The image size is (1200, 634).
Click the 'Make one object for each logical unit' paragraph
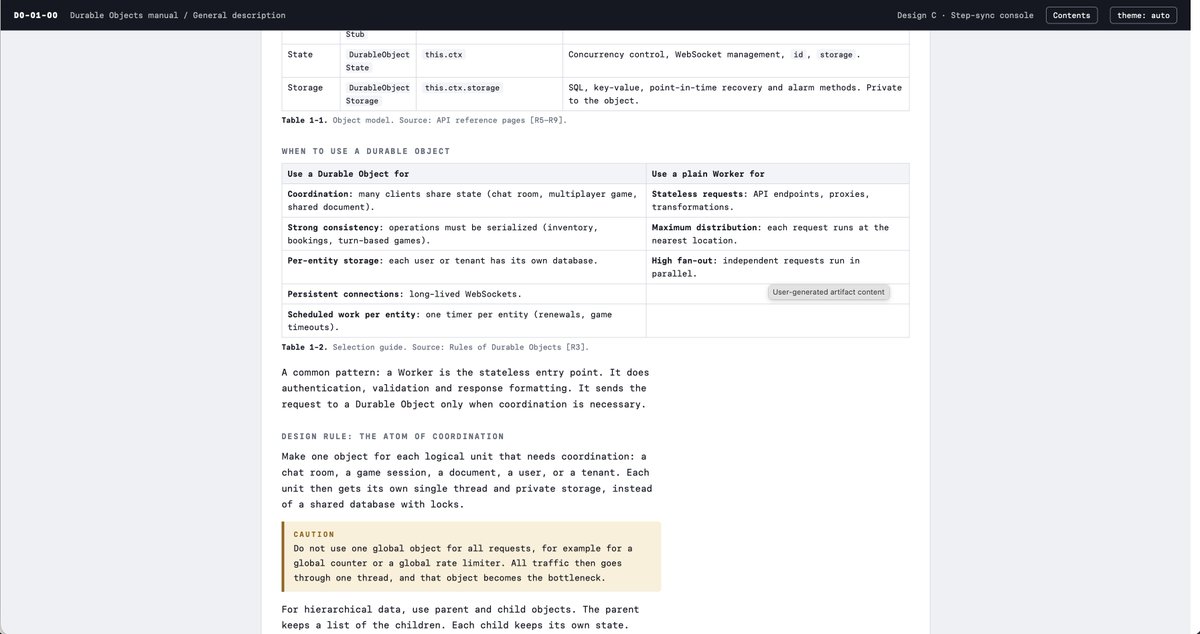click(467, 480)
